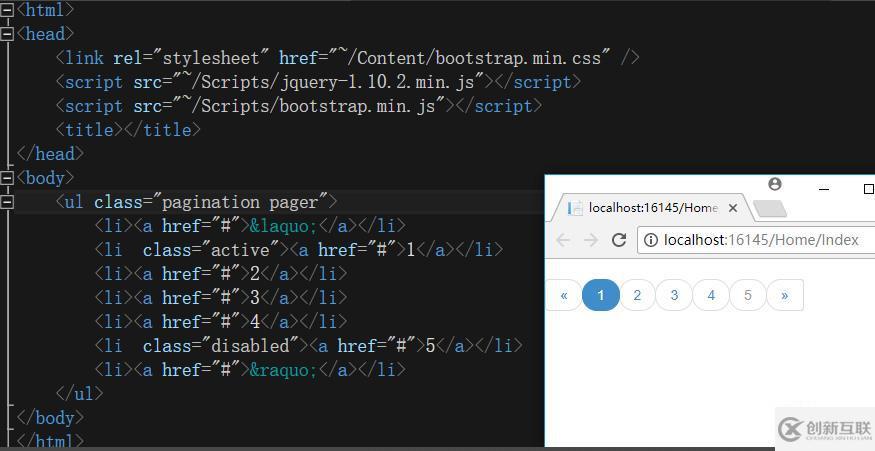Click the browser reload icon
This screenshot has height=451, width=875.
click(619, 240)
